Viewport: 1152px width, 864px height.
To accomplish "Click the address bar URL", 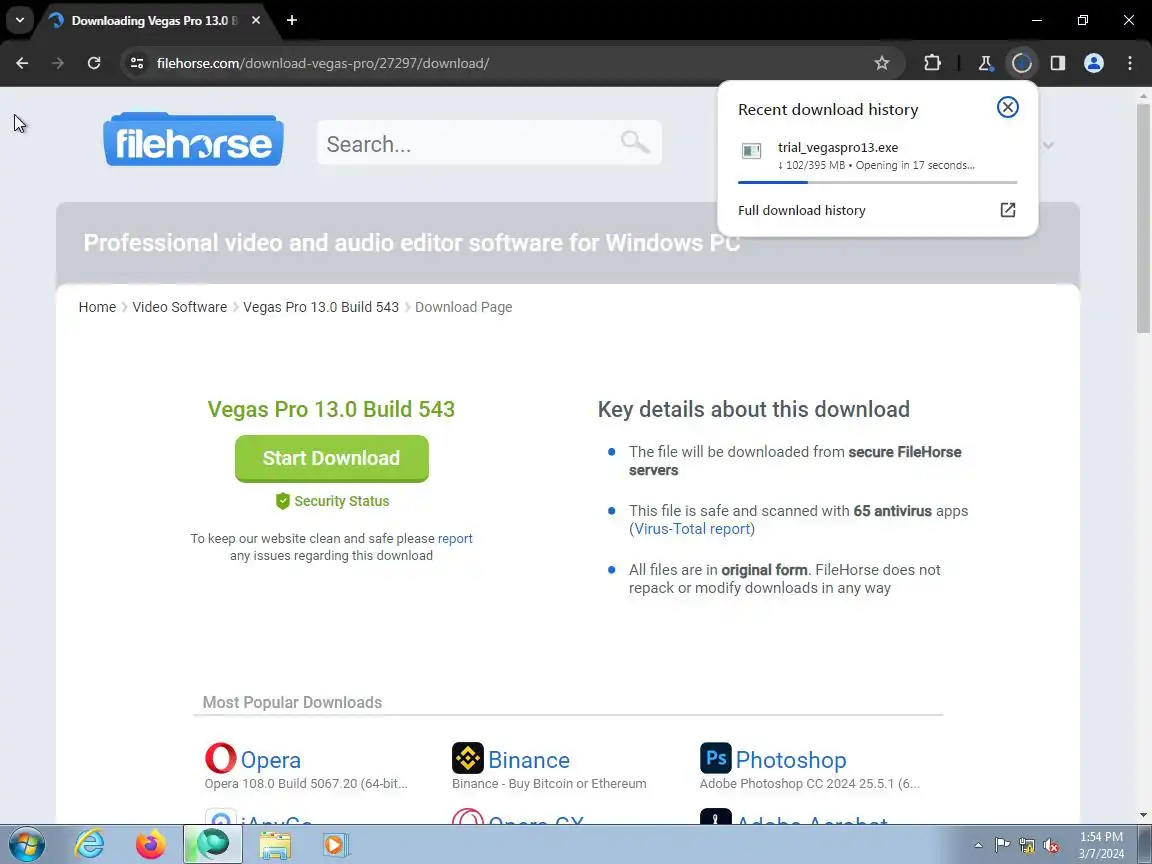I will pos(323,63).
